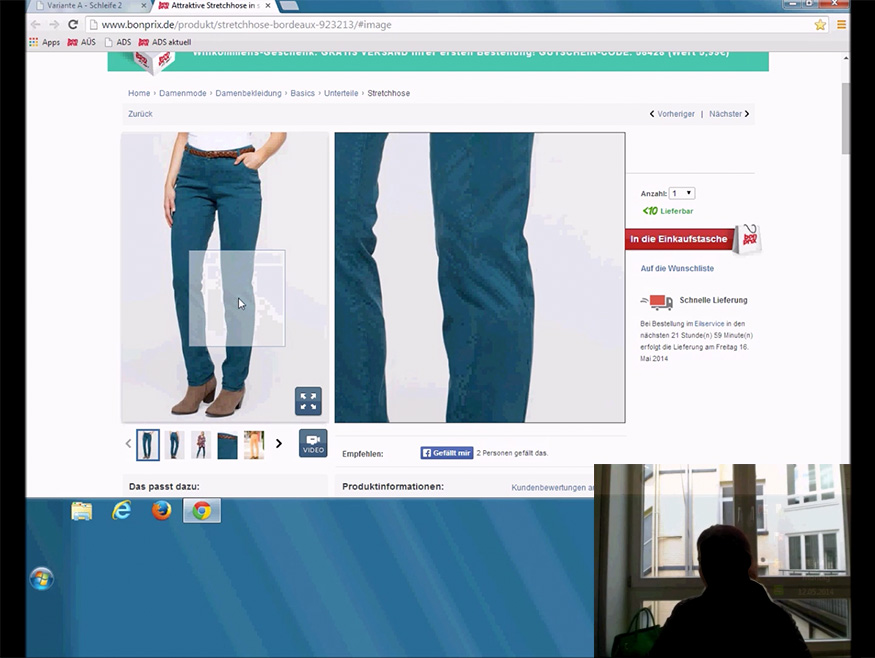
Task: Open the Damenmode breadcrumb
Action: (182, 93)
